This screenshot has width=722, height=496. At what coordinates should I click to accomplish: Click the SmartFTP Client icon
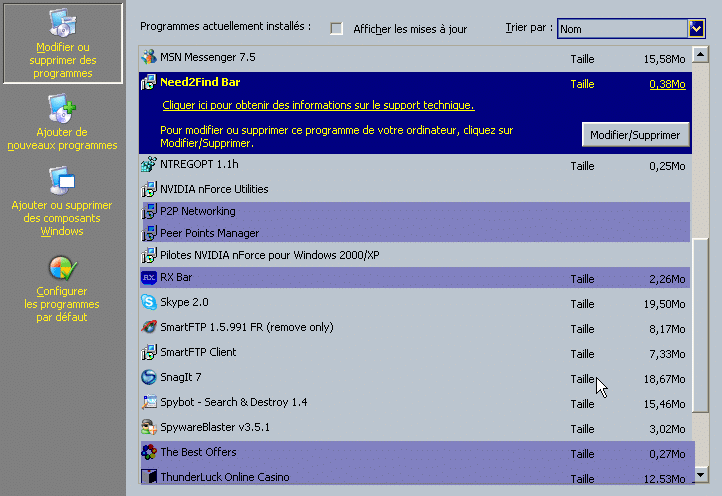[x=149, y=352]
